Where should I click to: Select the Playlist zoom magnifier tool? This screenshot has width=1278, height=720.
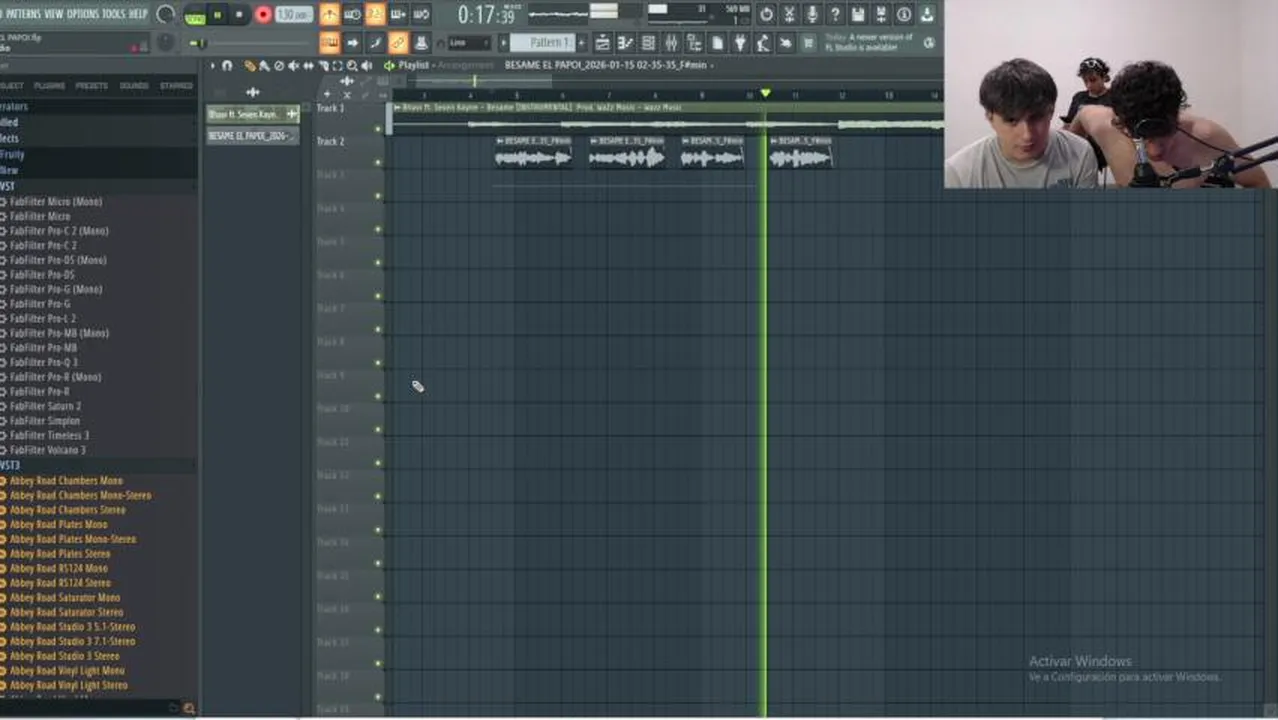tap(351, 66)
